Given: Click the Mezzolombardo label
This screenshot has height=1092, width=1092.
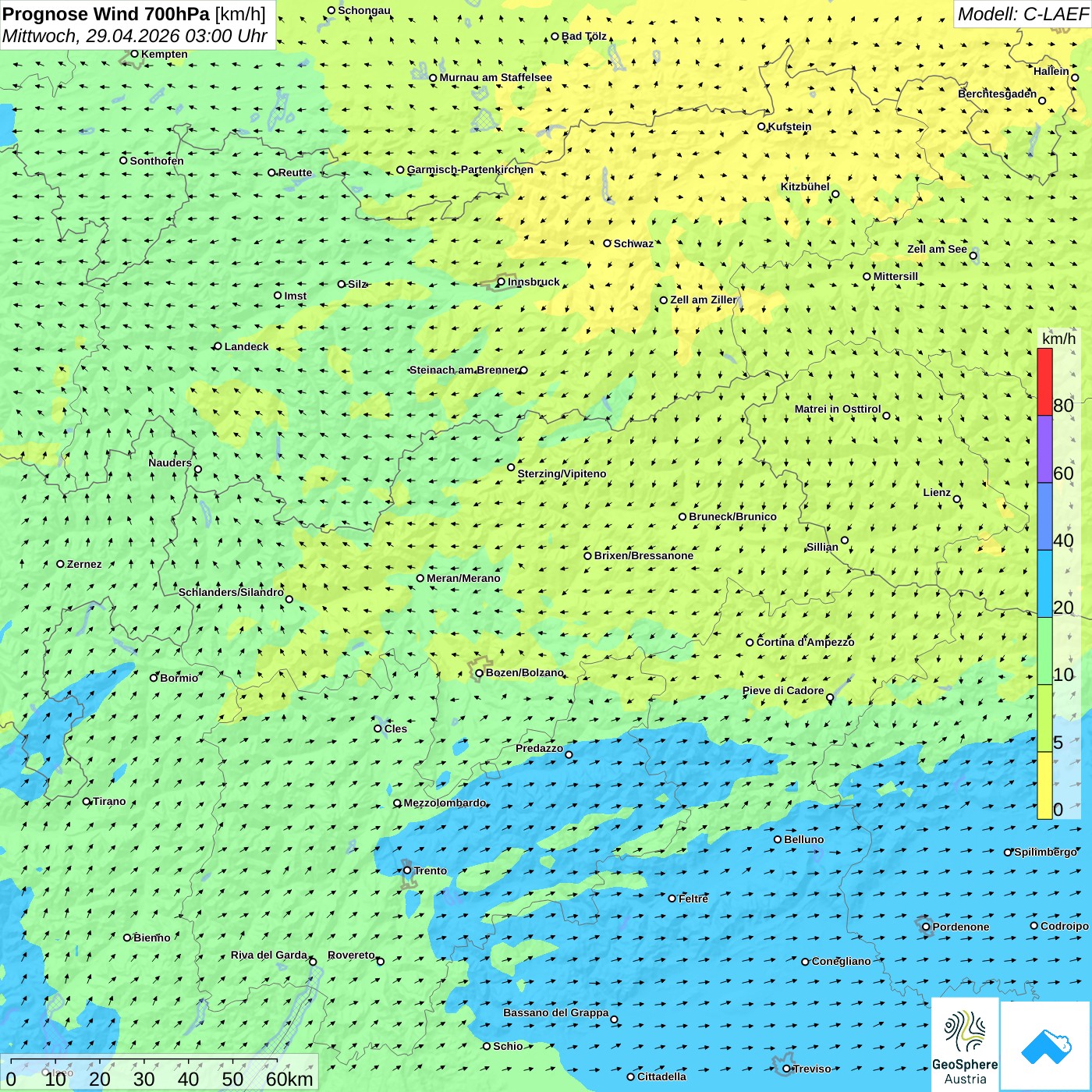Looking at the screenshot, I should [x=445, y=803].
